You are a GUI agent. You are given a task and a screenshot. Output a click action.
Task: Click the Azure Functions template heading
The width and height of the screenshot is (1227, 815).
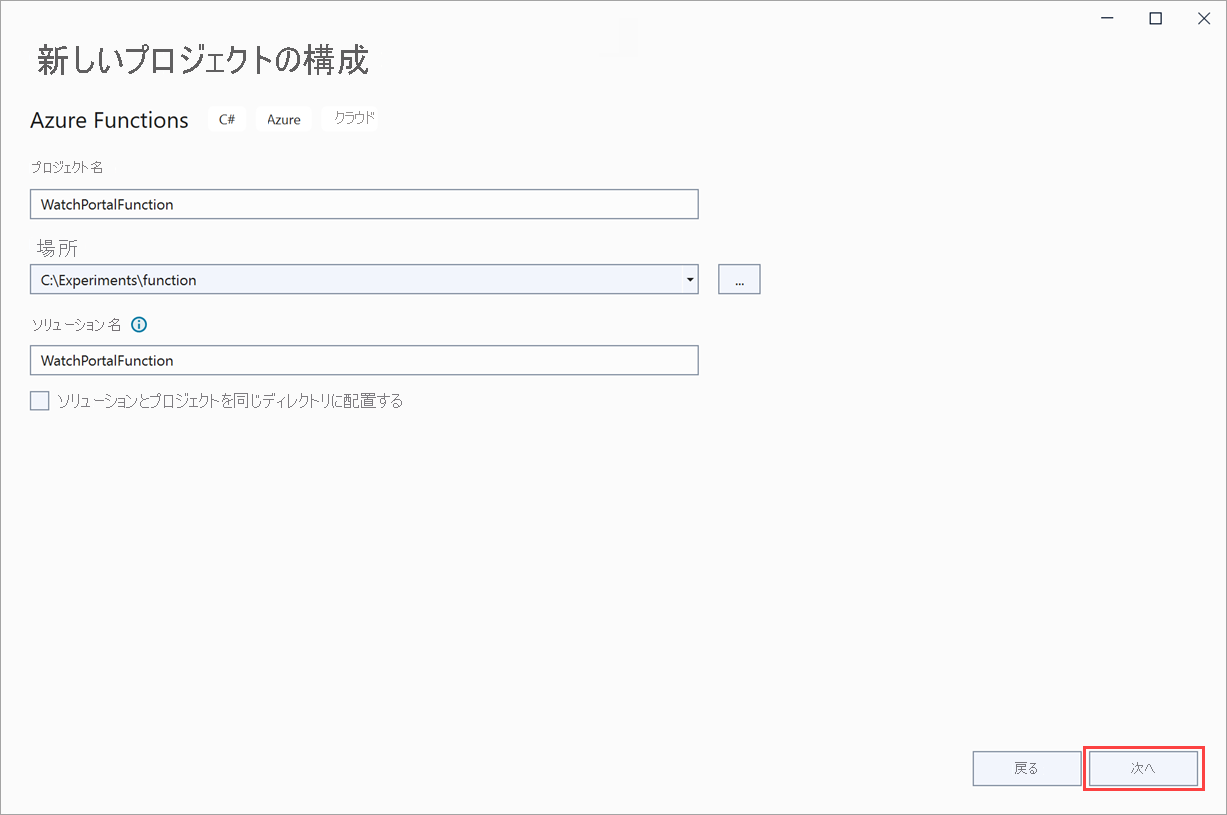click(110, 120)
